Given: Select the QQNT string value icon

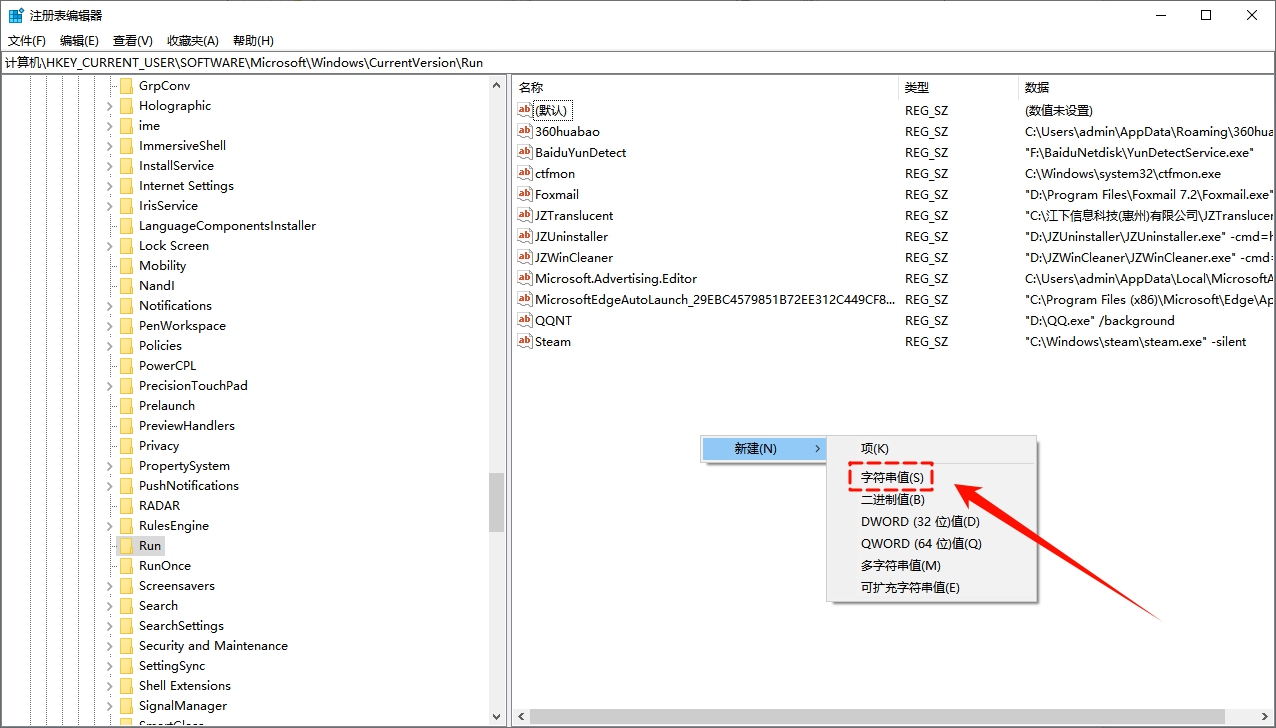Looking at the screenshot, I should pyautogui.click(x=525, y=320).
